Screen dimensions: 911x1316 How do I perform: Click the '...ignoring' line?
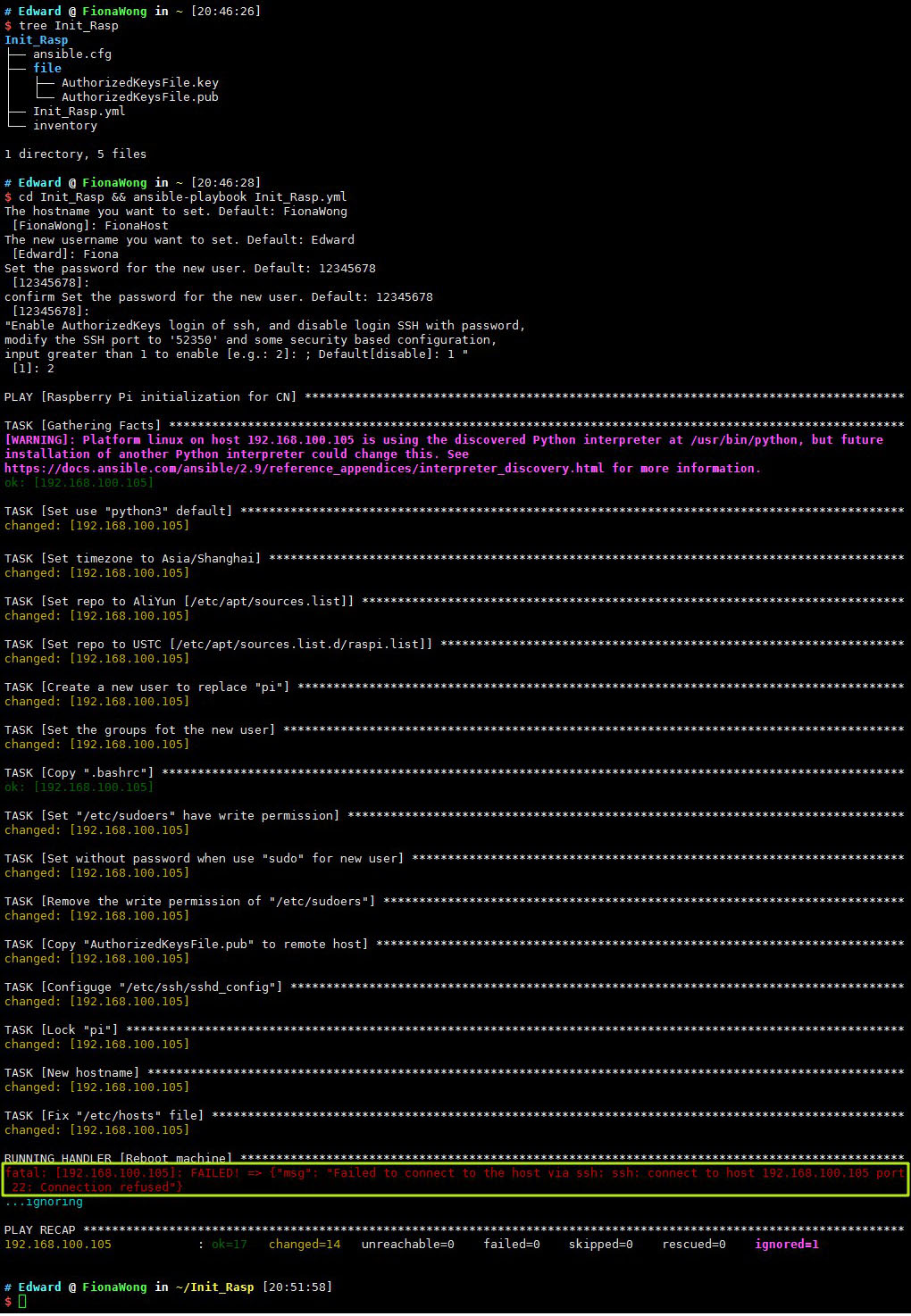point(44,1202)
